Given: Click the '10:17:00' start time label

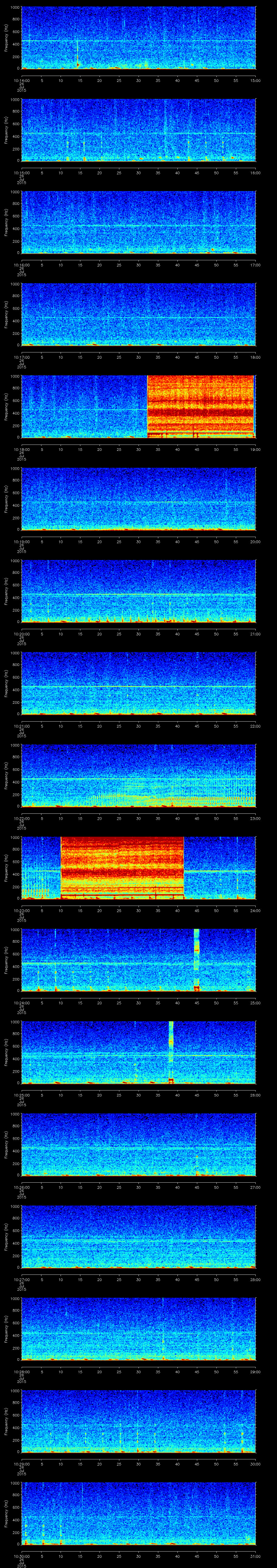Looking at the screenshot, I should click(21, 357).
